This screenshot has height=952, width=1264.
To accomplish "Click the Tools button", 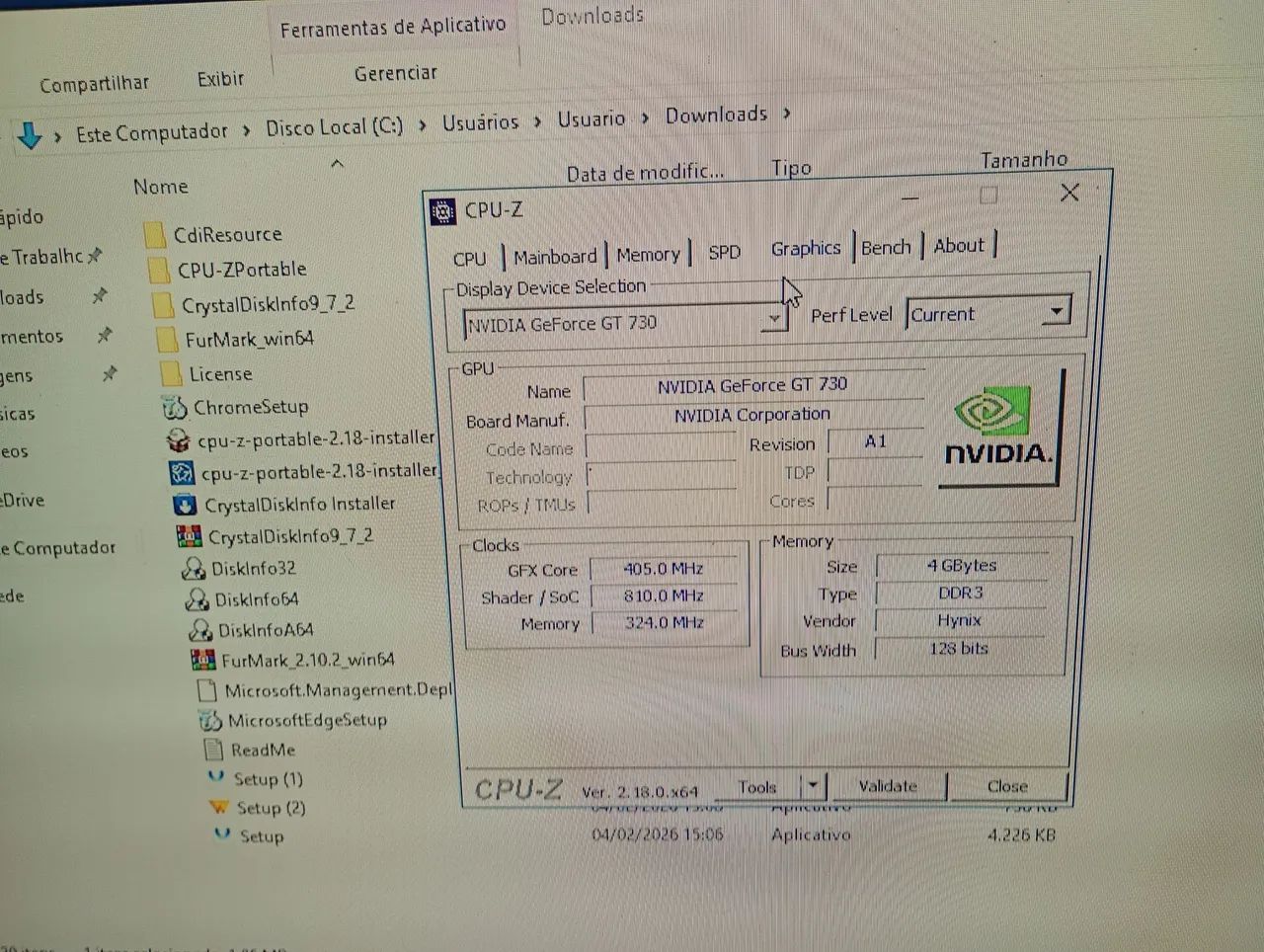I will pyautogui.click(x=756, y=786).
